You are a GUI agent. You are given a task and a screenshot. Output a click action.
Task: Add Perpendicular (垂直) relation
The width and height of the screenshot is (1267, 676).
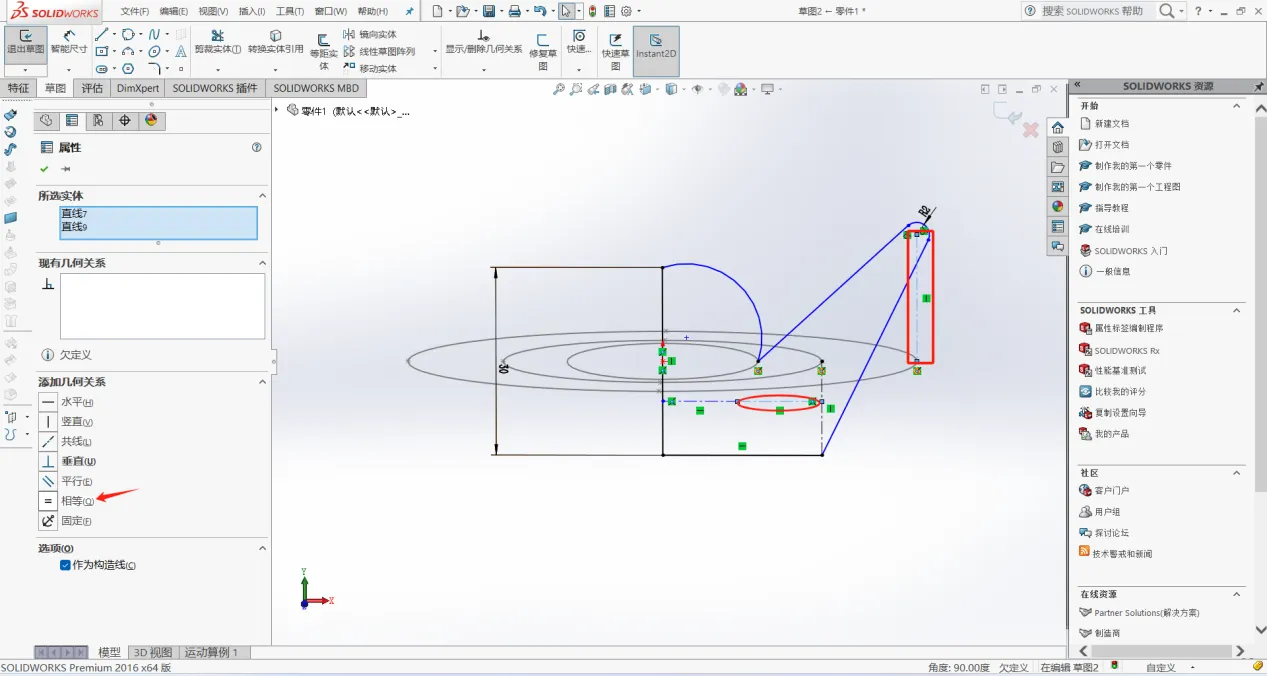coord(48,462)
